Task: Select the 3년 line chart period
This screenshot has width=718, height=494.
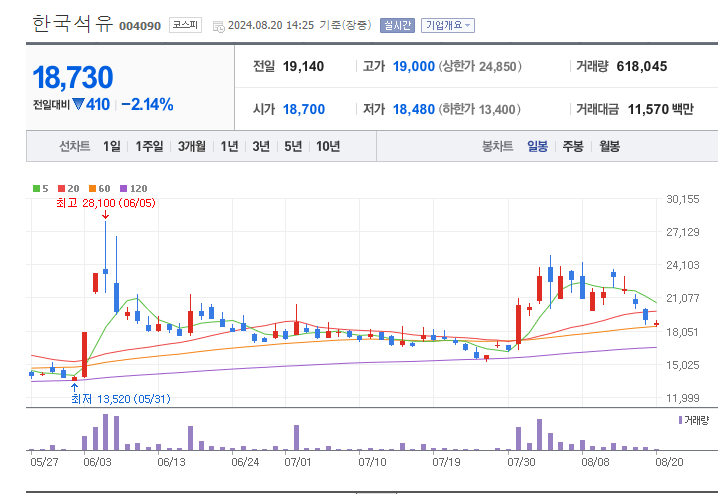Action: pos(261,146)
